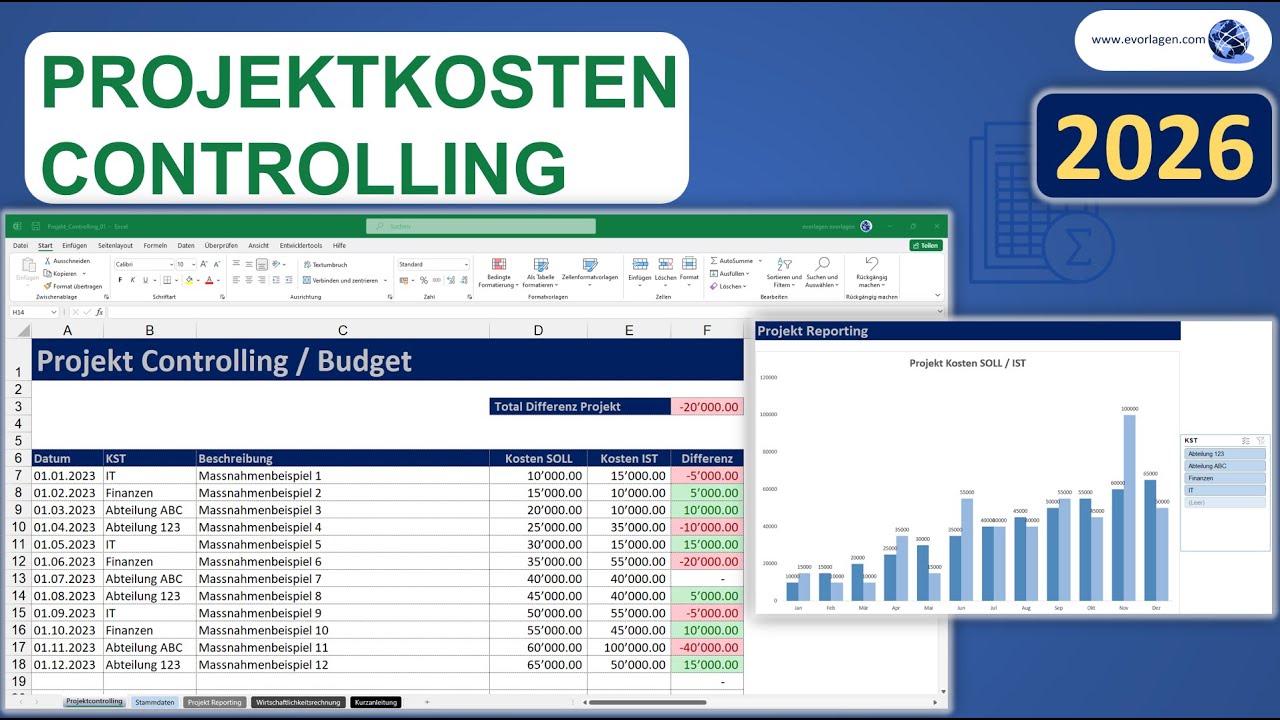
Task: Toggle italic K formatting
Action: click(134, 280)
